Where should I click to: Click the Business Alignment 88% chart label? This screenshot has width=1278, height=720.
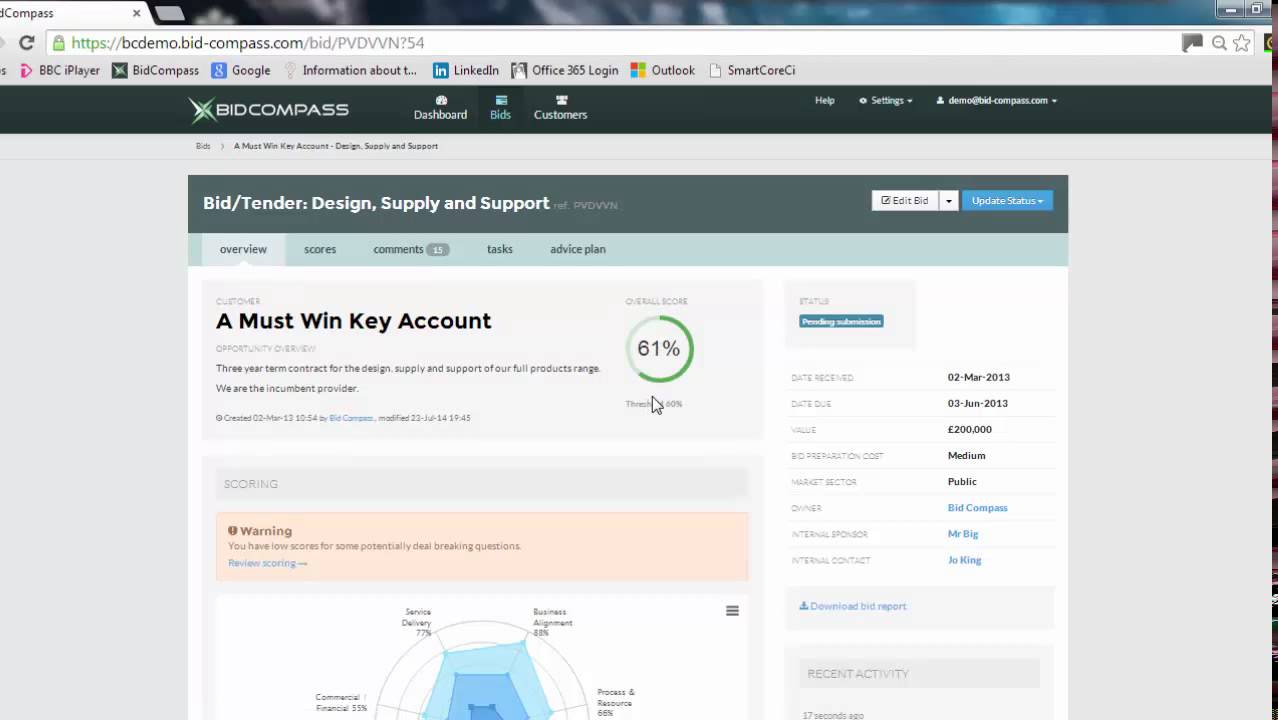point(553,622)
